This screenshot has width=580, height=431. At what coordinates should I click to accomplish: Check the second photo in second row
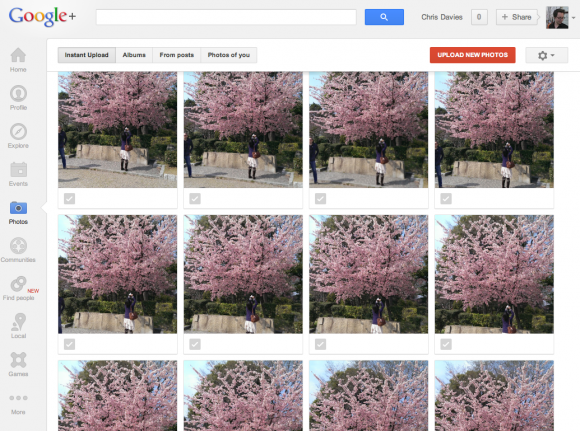(x=195, y=344)
